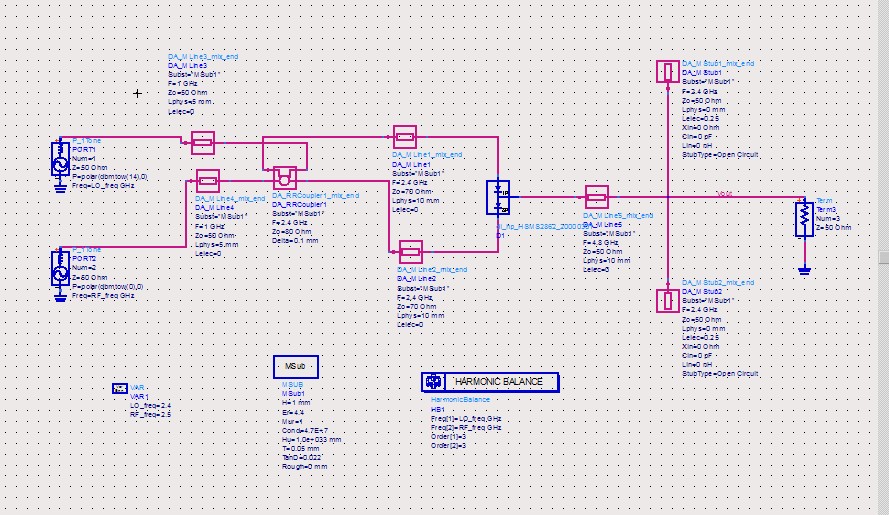Select the DA_MLine5 transmission line symbol
889x515 pixels.
(596, 197)
